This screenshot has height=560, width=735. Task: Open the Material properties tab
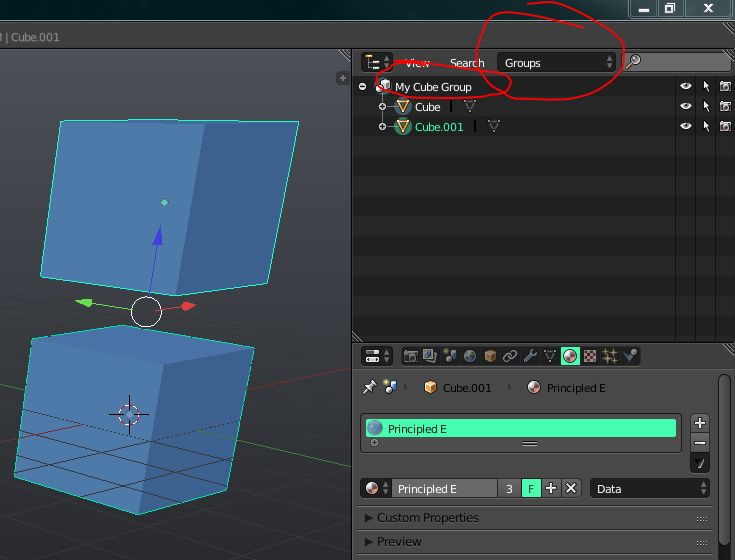tap(570, 357)
